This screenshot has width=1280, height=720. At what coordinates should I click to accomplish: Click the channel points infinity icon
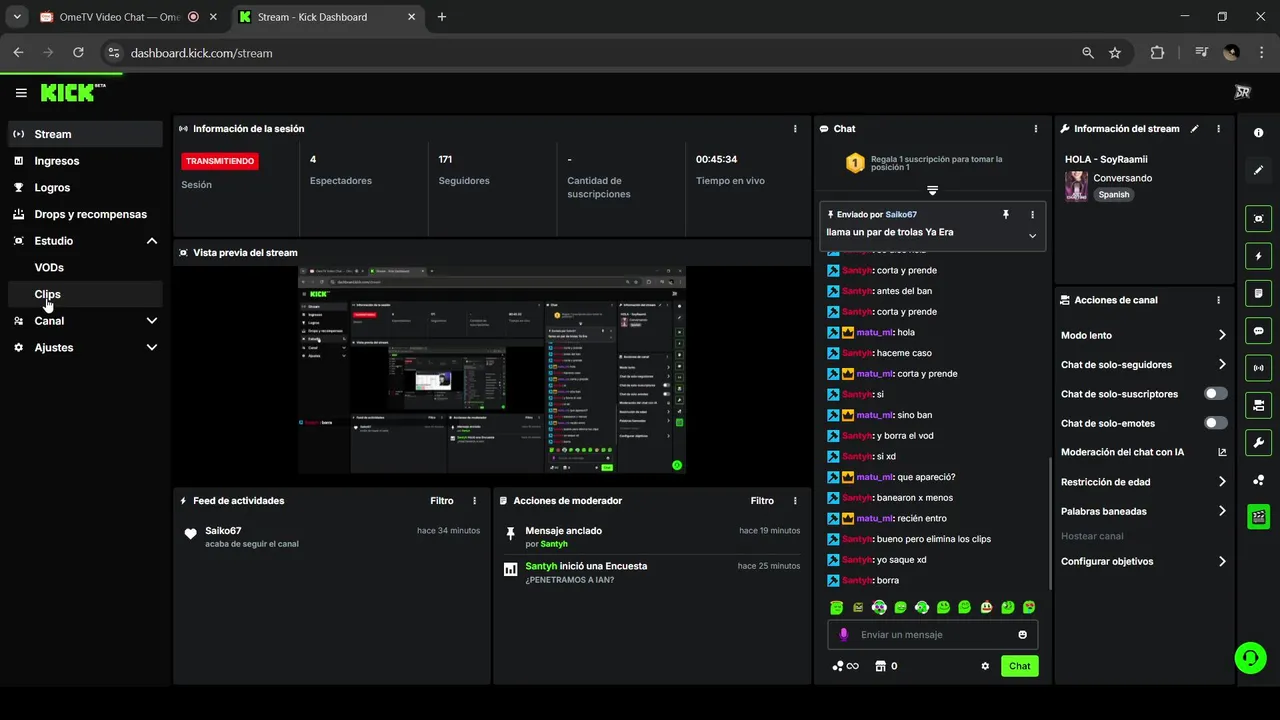click(845, 666)
